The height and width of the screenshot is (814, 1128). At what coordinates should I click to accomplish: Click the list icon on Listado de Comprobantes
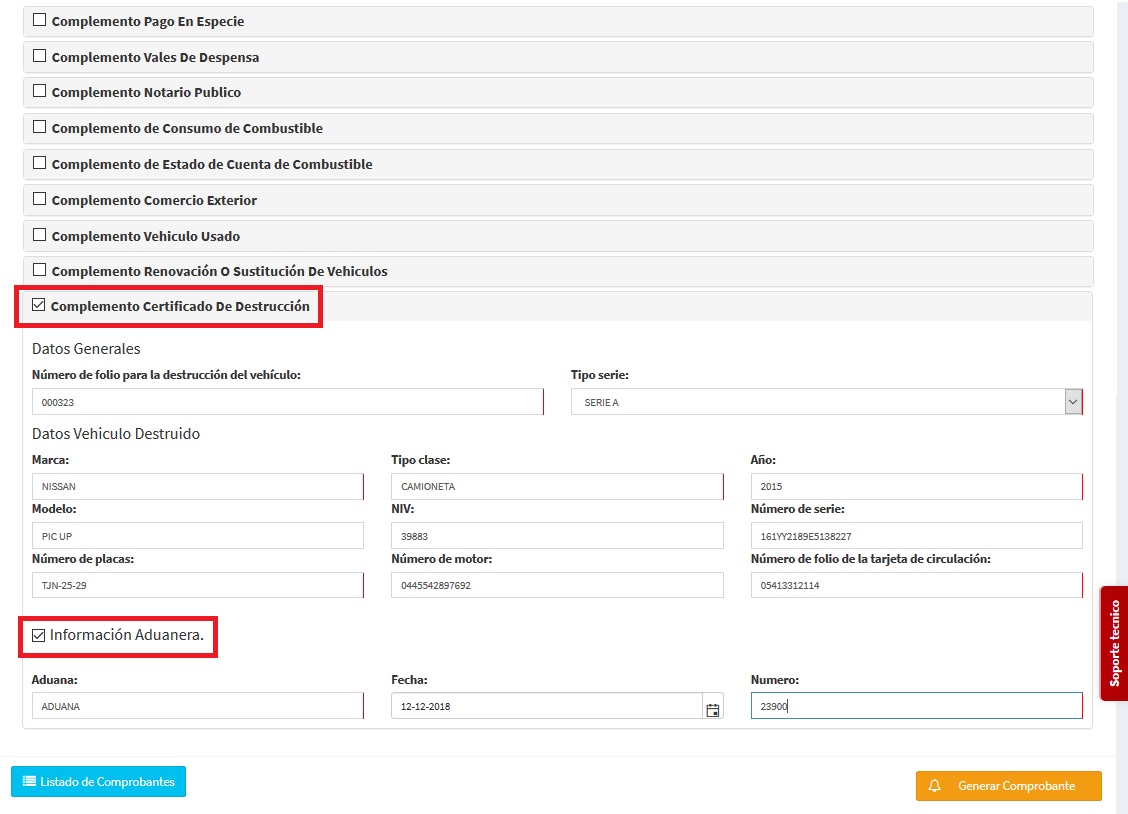tap(29, 782)
